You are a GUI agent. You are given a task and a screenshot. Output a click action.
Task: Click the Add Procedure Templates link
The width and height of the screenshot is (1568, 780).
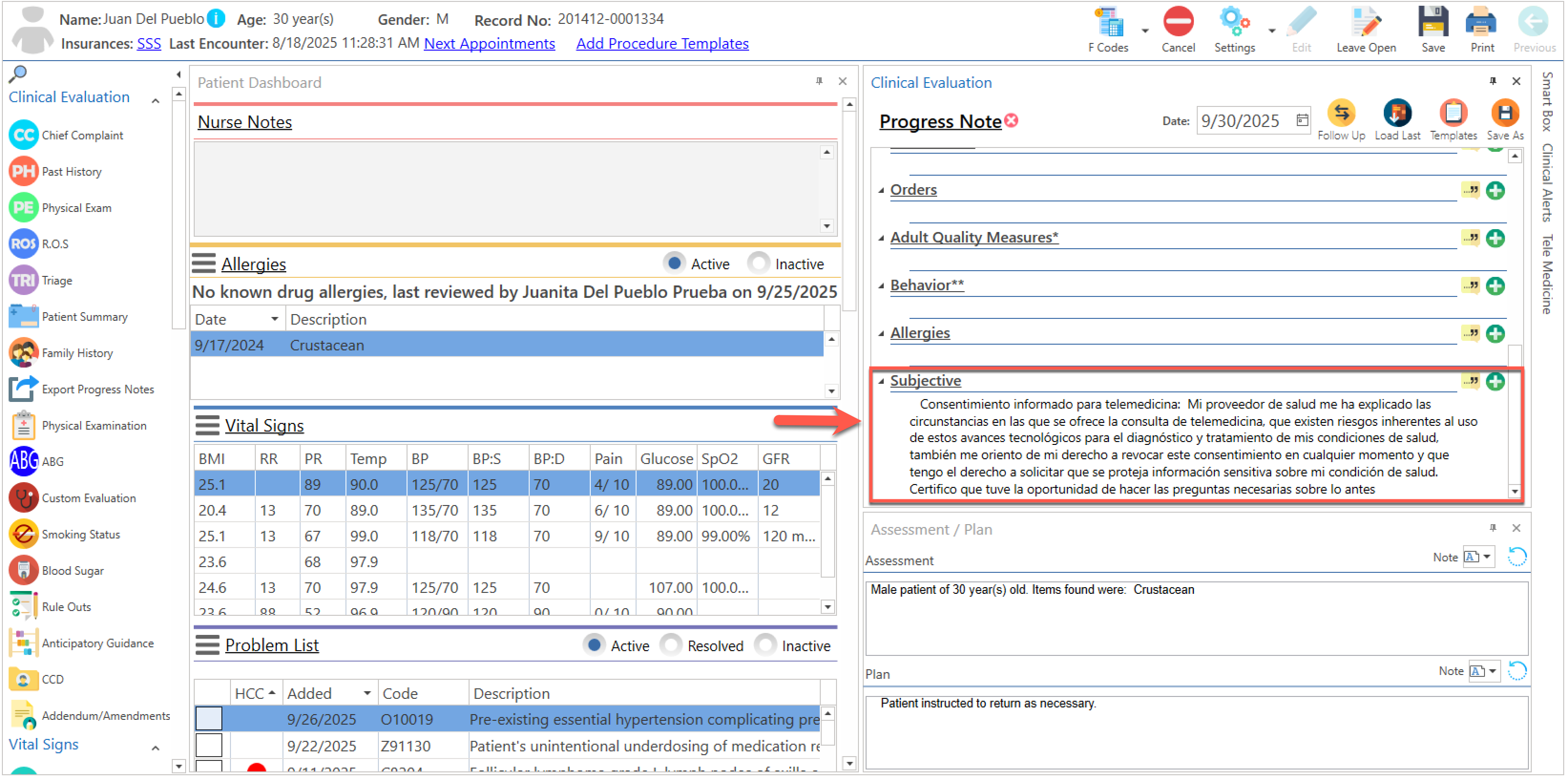pyautogui.click(x=663, y=43)
